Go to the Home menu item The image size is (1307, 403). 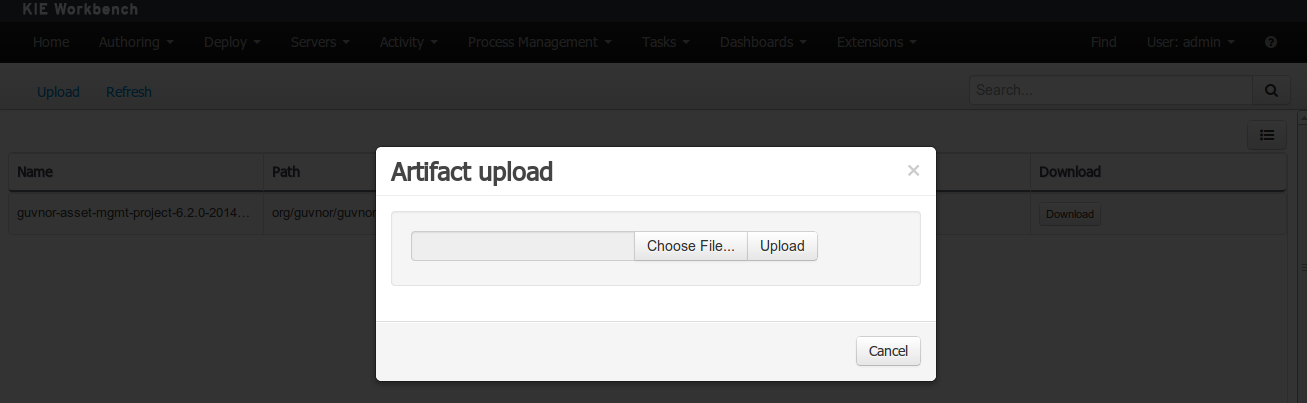51,42
